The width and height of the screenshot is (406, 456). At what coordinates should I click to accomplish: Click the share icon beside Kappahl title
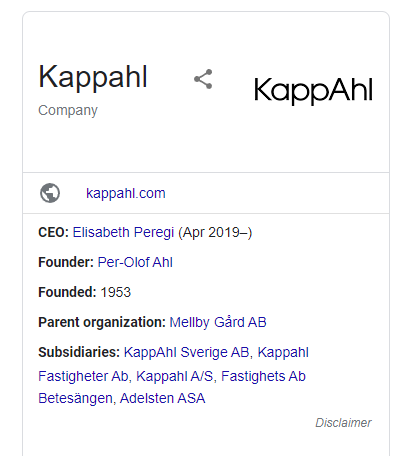click(x=203, y=79)
